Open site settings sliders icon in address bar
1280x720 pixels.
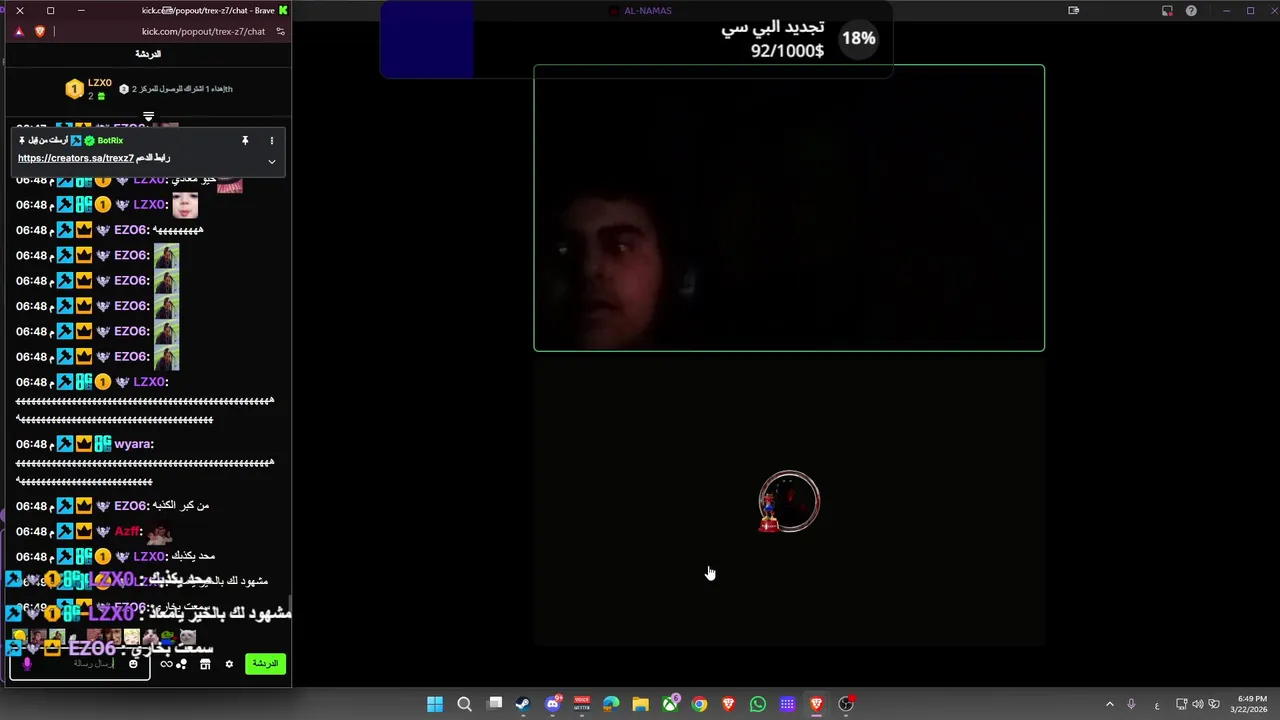coord(281,31)
